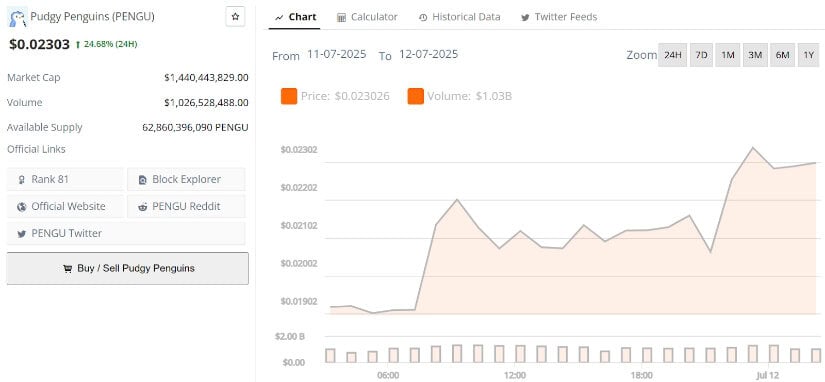Open the Twitter Feeds tab
Viewport: 825px width, 382px height.
click(x=559, y=17)
